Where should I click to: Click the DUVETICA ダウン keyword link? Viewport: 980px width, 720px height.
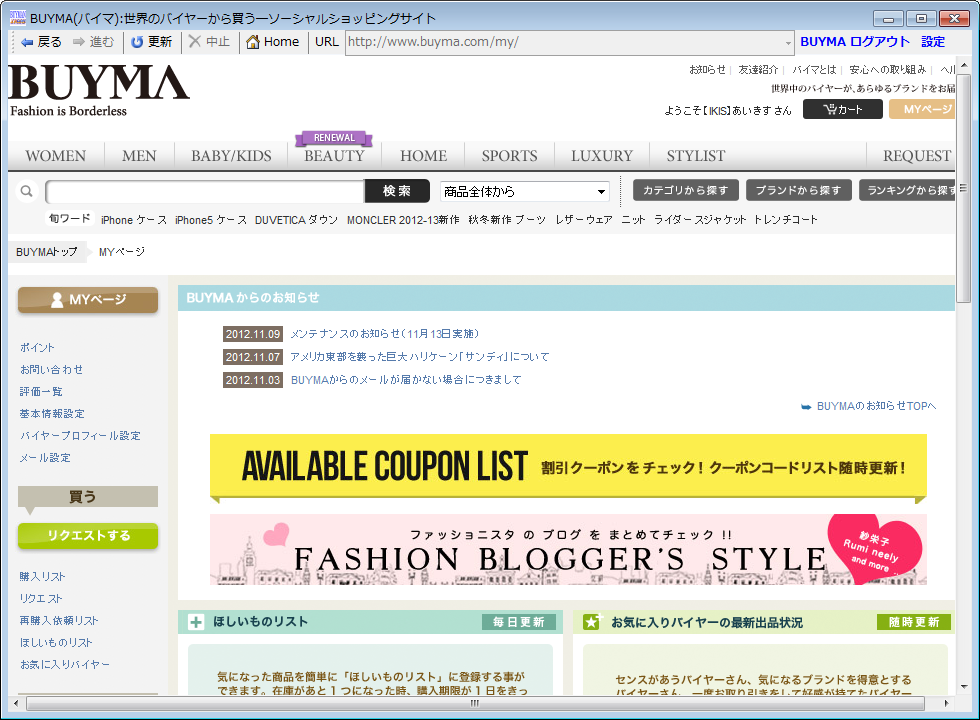(x=296, y=220)
